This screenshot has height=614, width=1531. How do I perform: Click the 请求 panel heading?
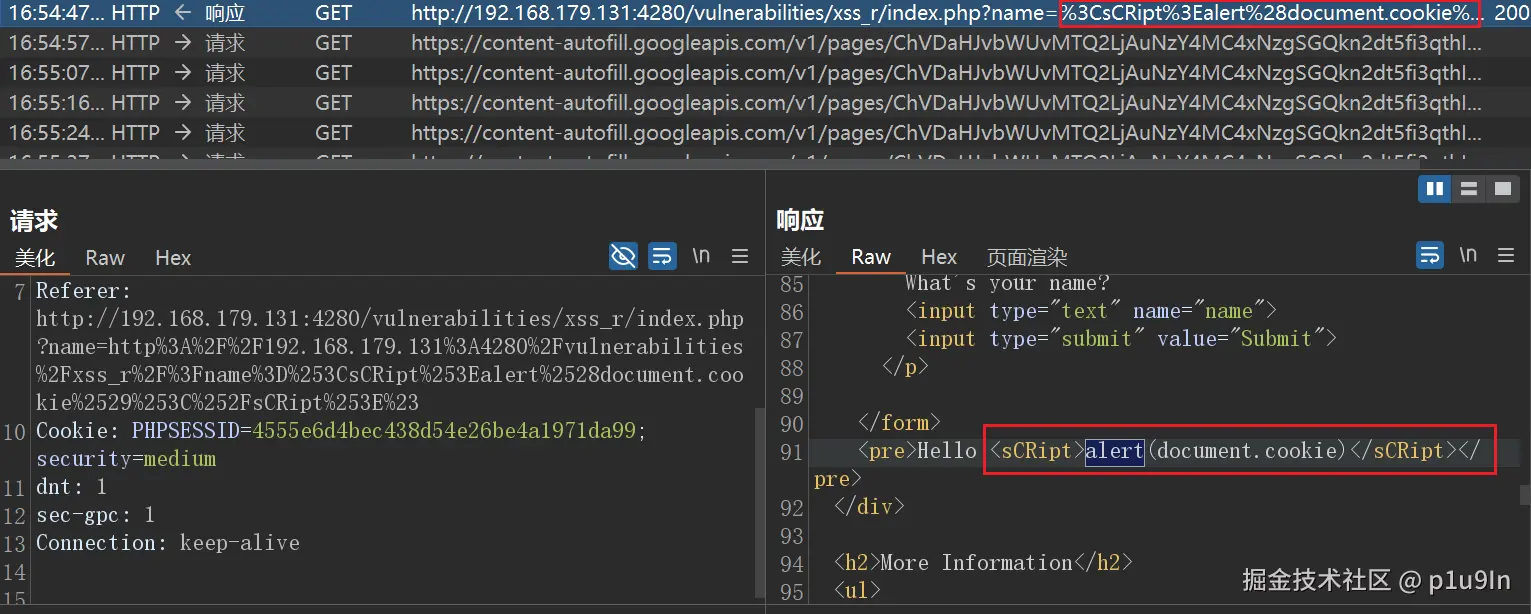point(34,221)
